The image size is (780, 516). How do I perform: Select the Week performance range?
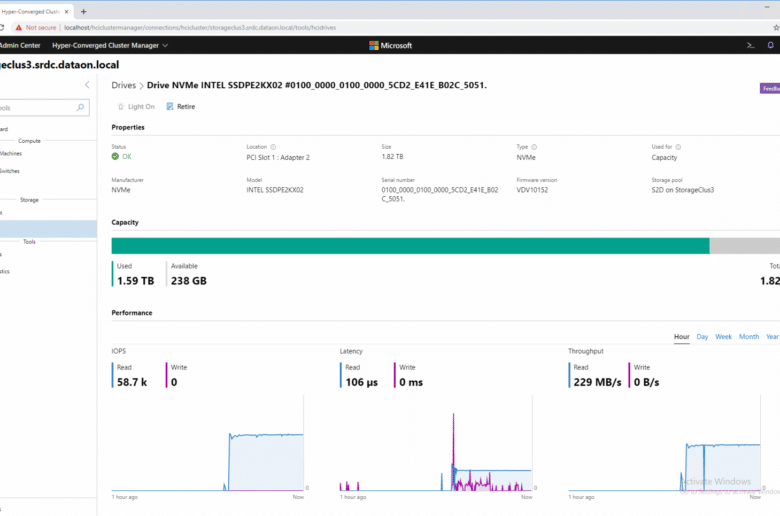pos(723,337)
